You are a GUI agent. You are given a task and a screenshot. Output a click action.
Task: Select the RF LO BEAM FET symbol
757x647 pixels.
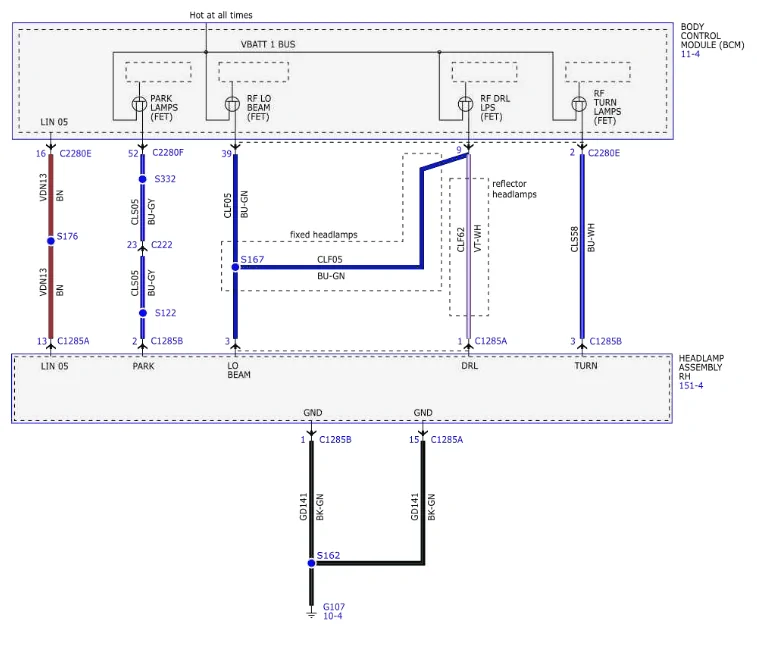[232, 104]
